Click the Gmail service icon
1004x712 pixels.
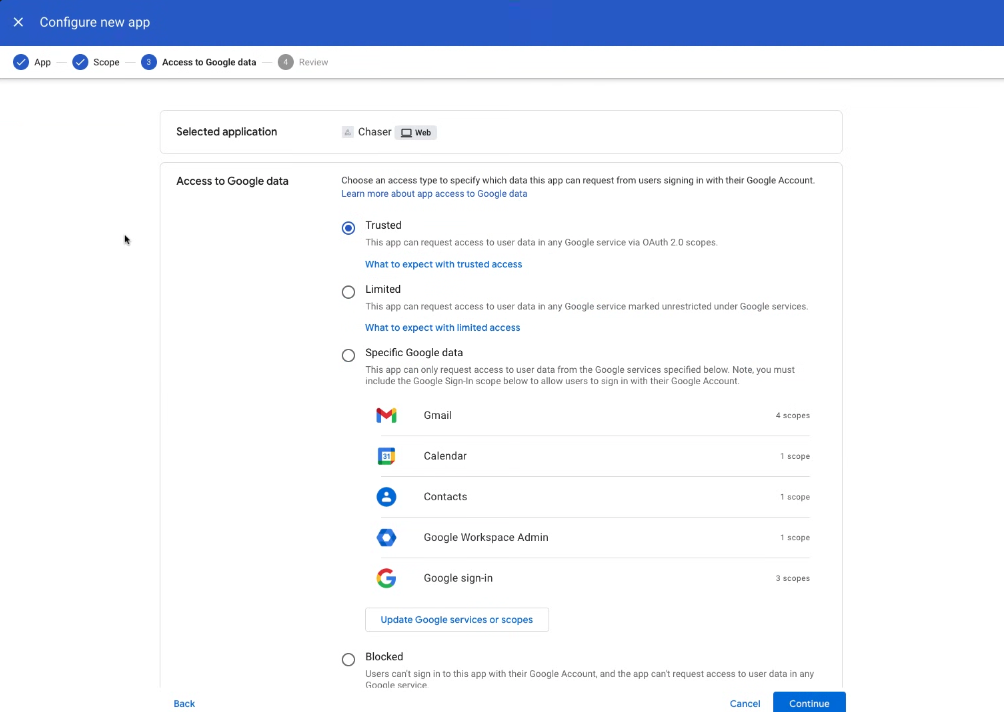(387, 415)
